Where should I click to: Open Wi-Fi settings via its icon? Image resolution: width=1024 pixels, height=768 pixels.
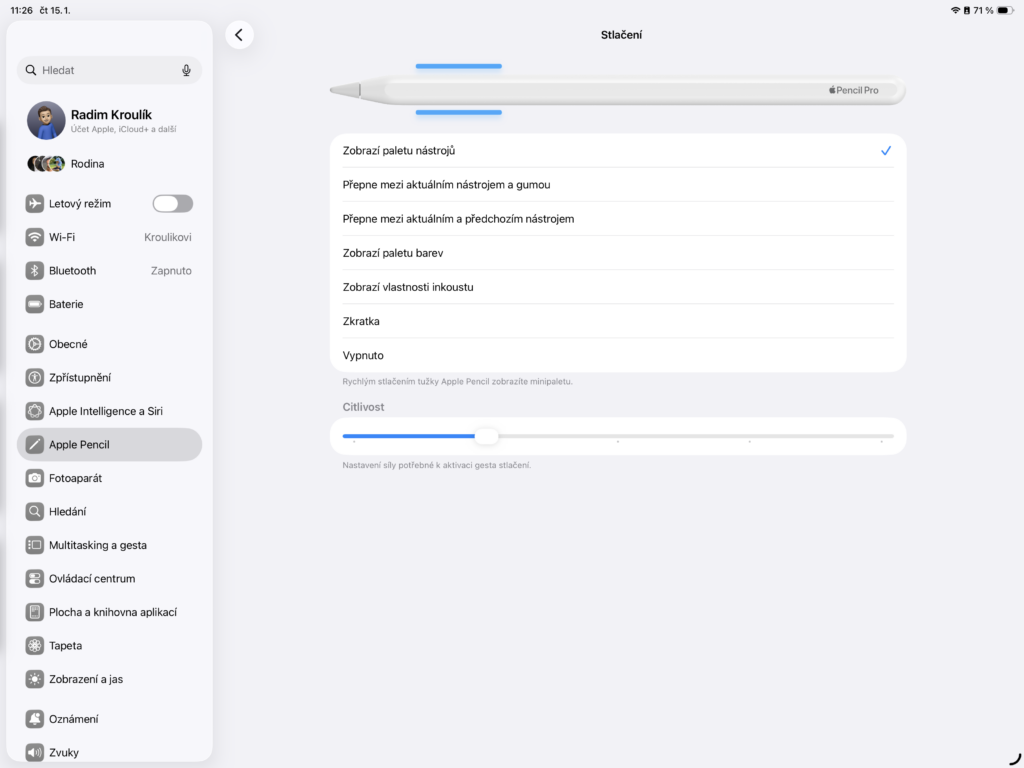pyautogui.click(x=35, y=237)
